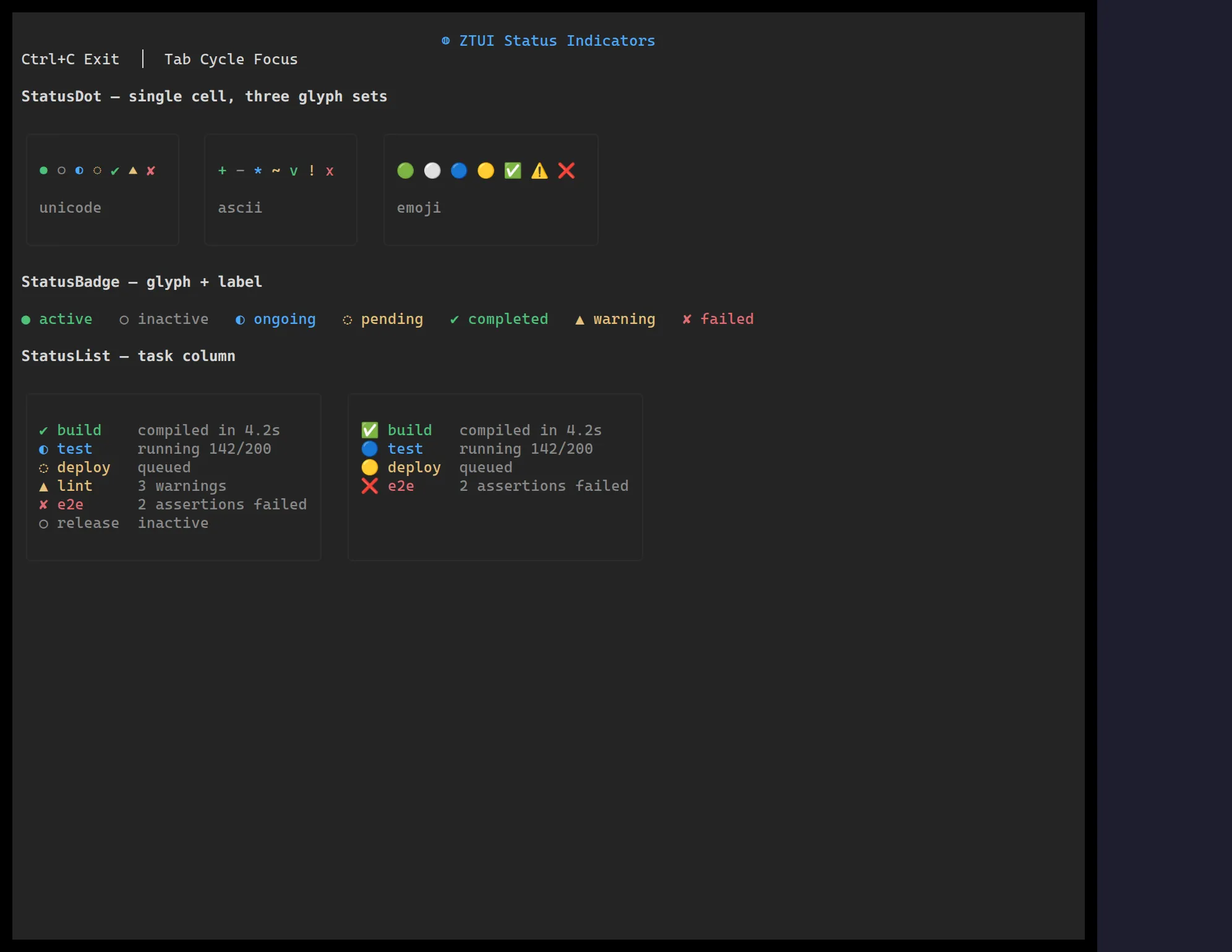Click e2e task in the unicode list

coord(70,504)
